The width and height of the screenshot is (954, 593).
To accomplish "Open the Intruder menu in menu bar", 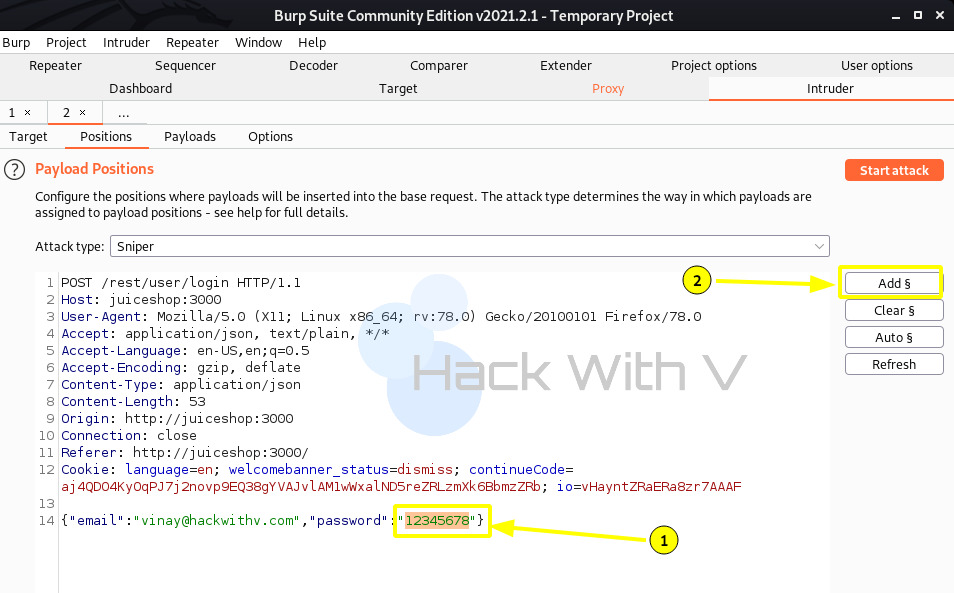I will click(x=126, y=43).
